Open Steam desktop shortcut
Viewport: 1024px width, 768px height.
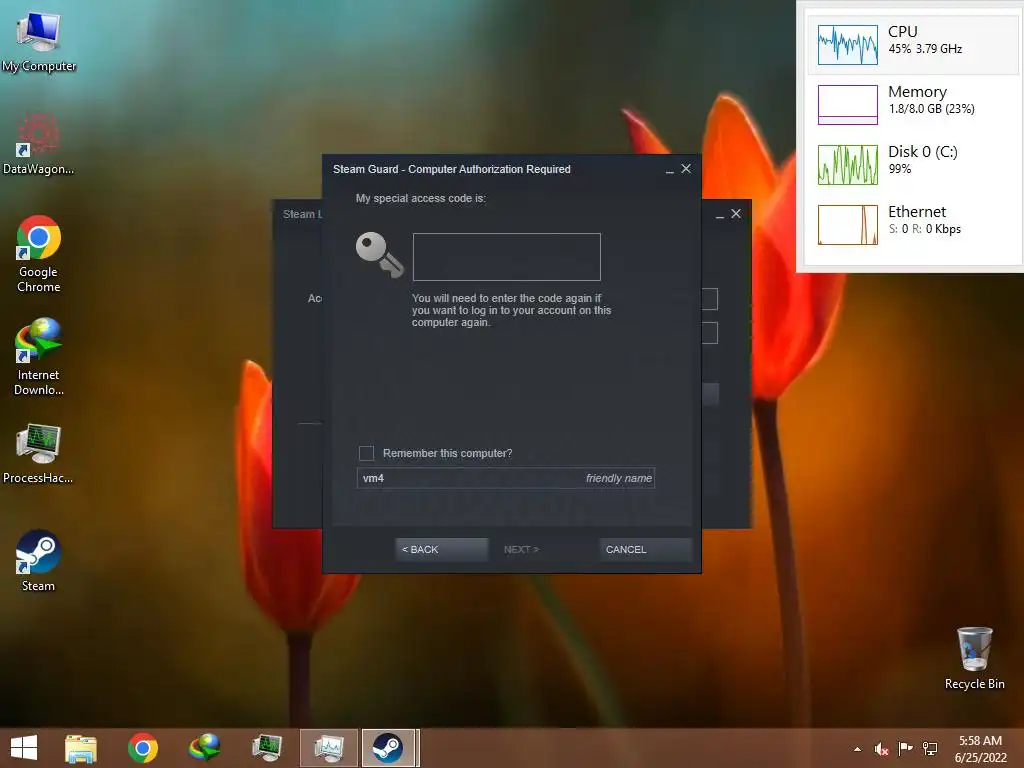pyautogui.click(x=39, y=560)
